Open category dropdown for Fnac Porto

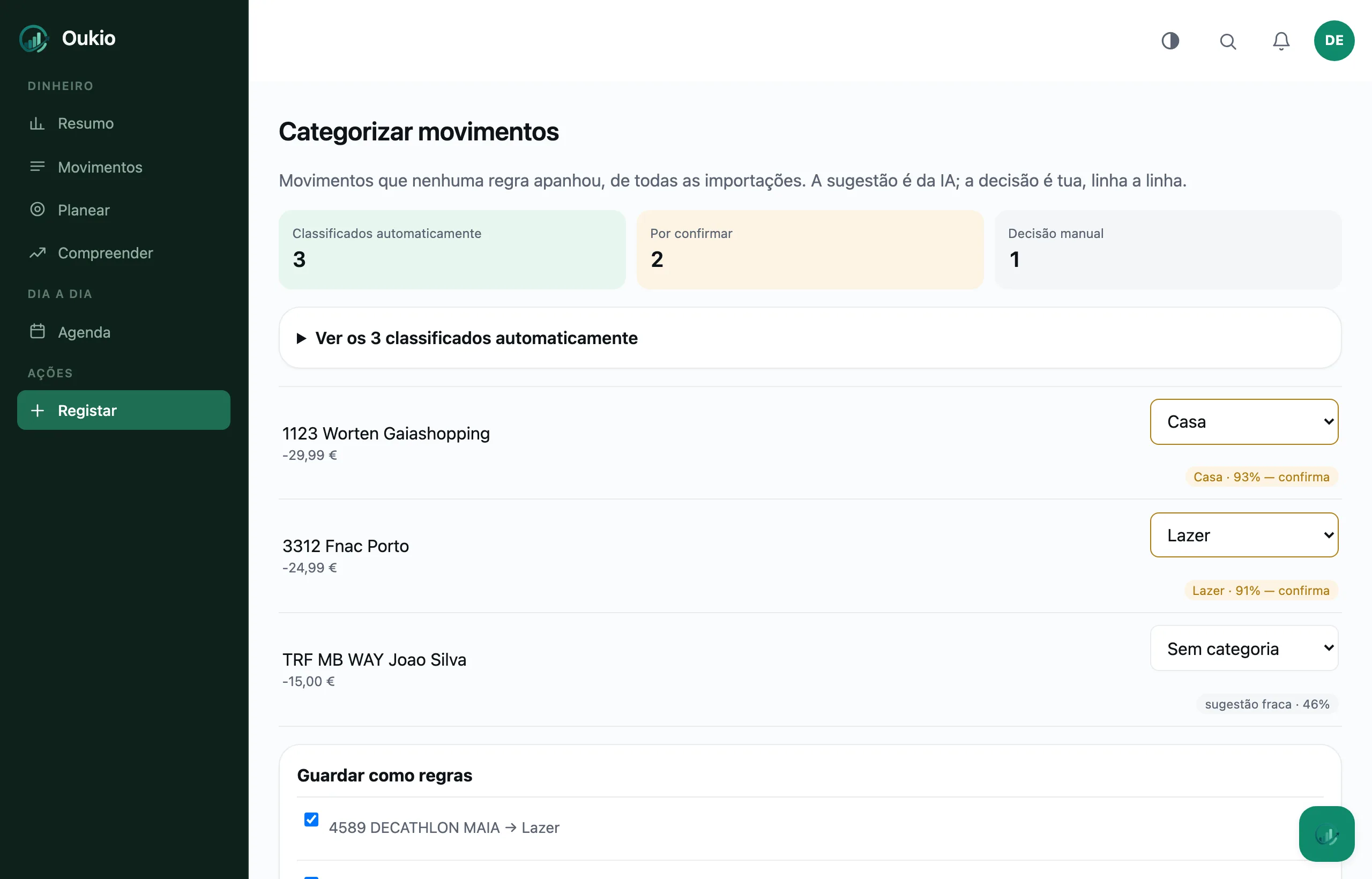coord(1244,535)
